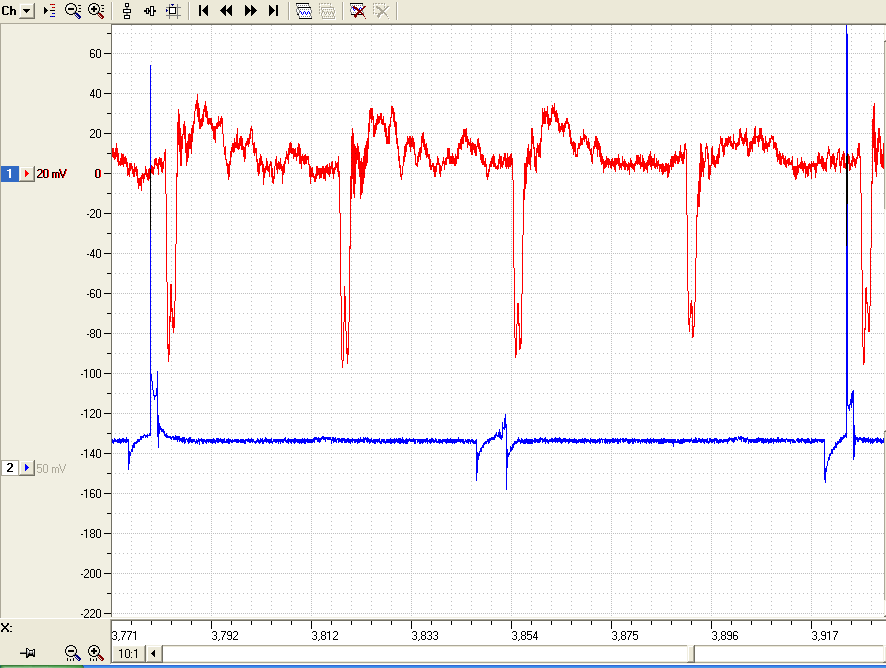This screenshot has width=886, height=668.
Task: Select channel 1 number button
Action: (10, 173)
